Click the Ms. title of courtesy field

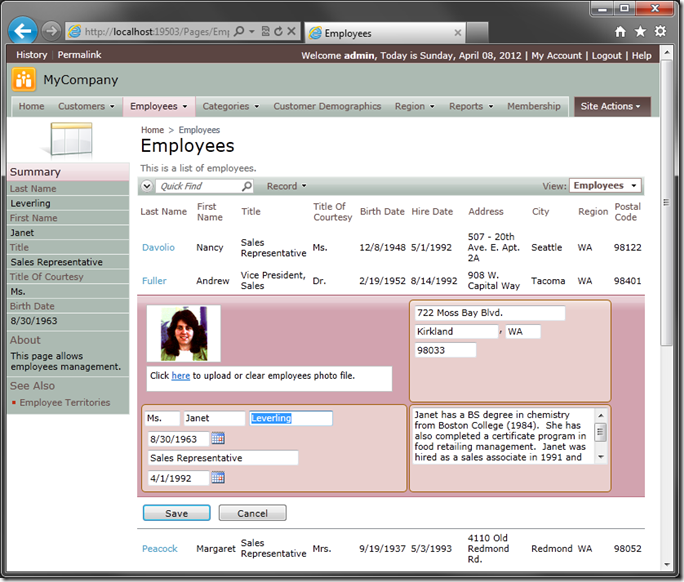pos(162,418)
